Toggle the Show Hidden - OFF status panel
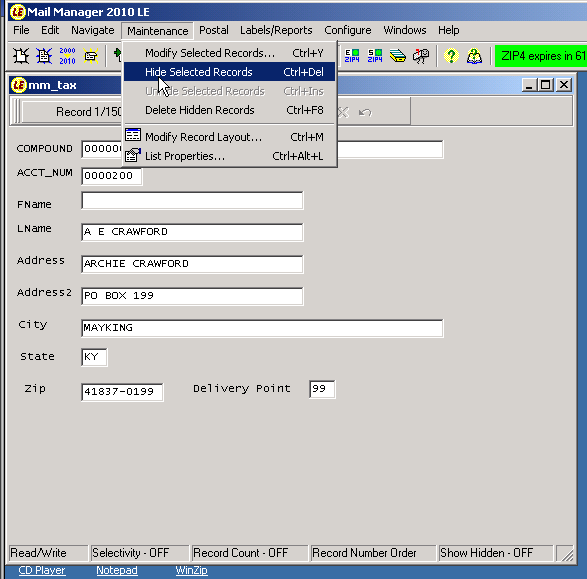The width and height of the screenshot is (587, 579). pos(496,553)
